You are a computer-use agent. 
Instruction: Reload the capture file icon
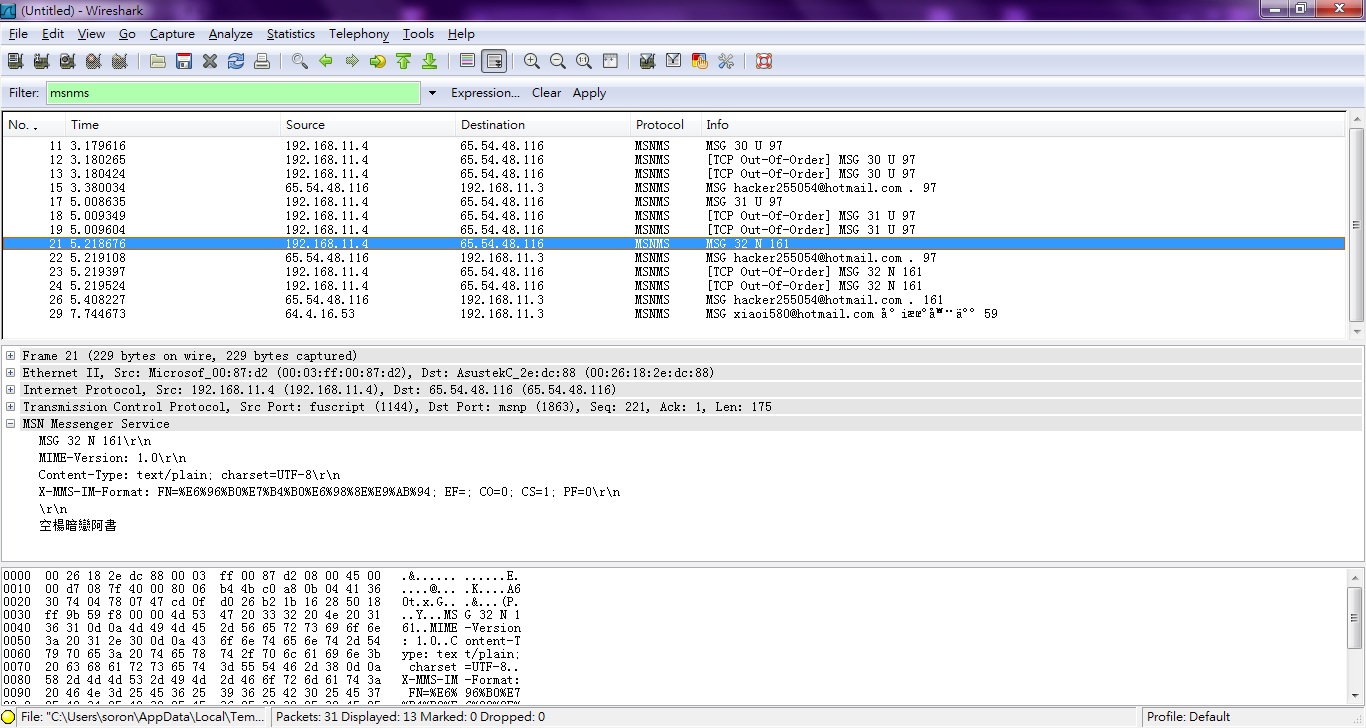coord(236,61)
